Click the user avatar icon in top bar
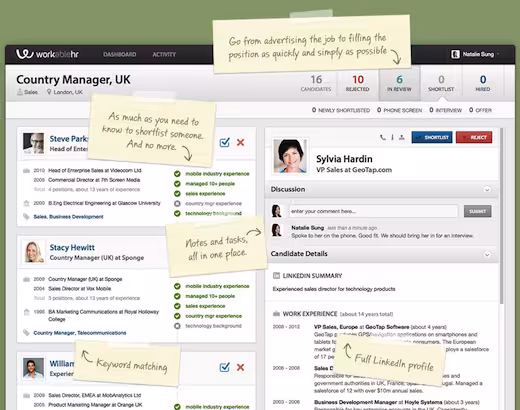Viewport: 520px width, 410px height. point(455,54)
